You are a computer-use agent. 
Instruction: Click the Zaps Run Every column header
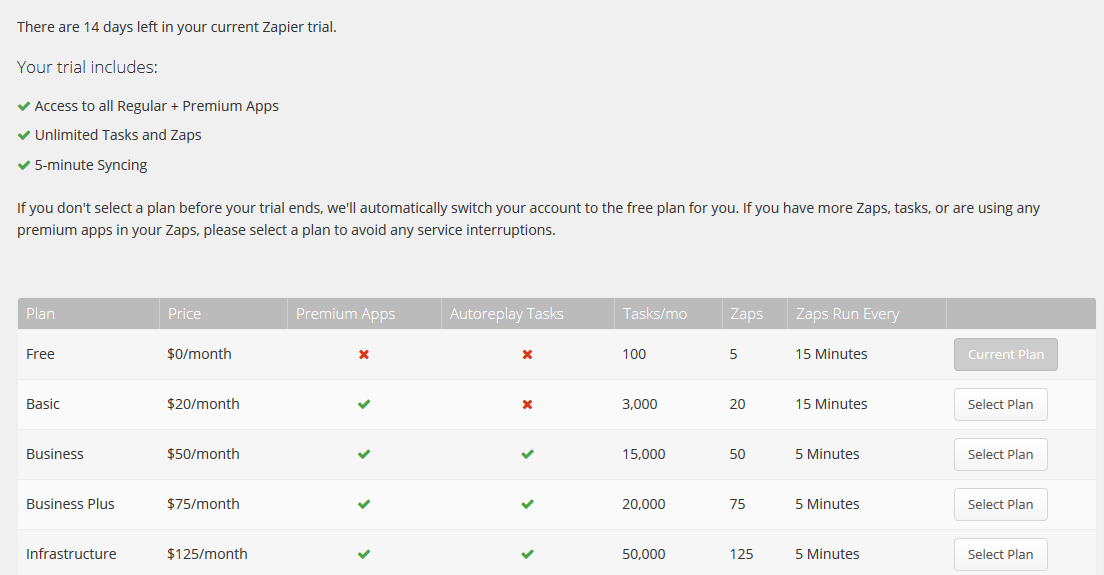[x=847, y=314]
